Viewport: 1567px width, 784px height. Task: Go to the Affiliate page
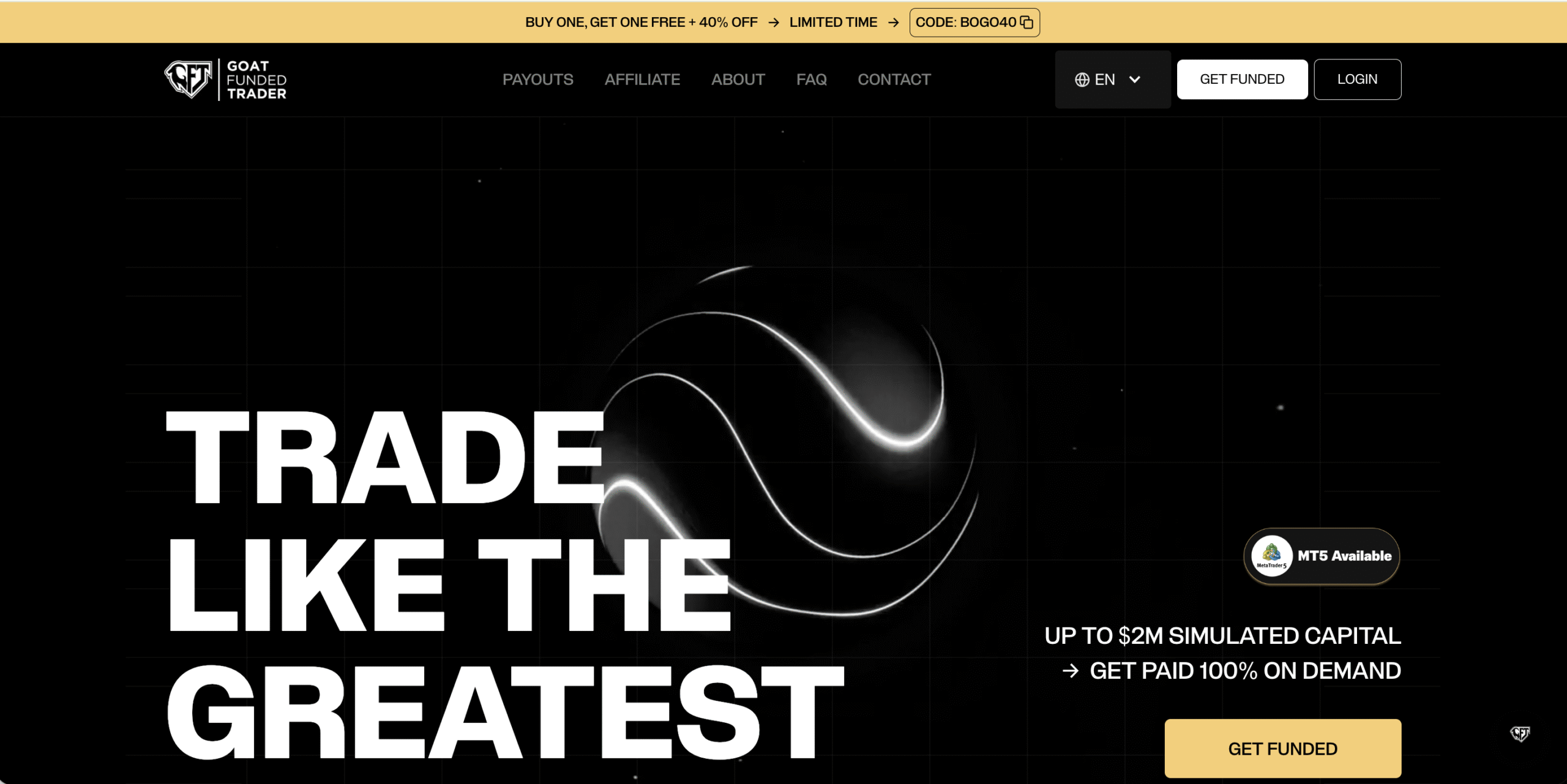click(x=642, y=80)
